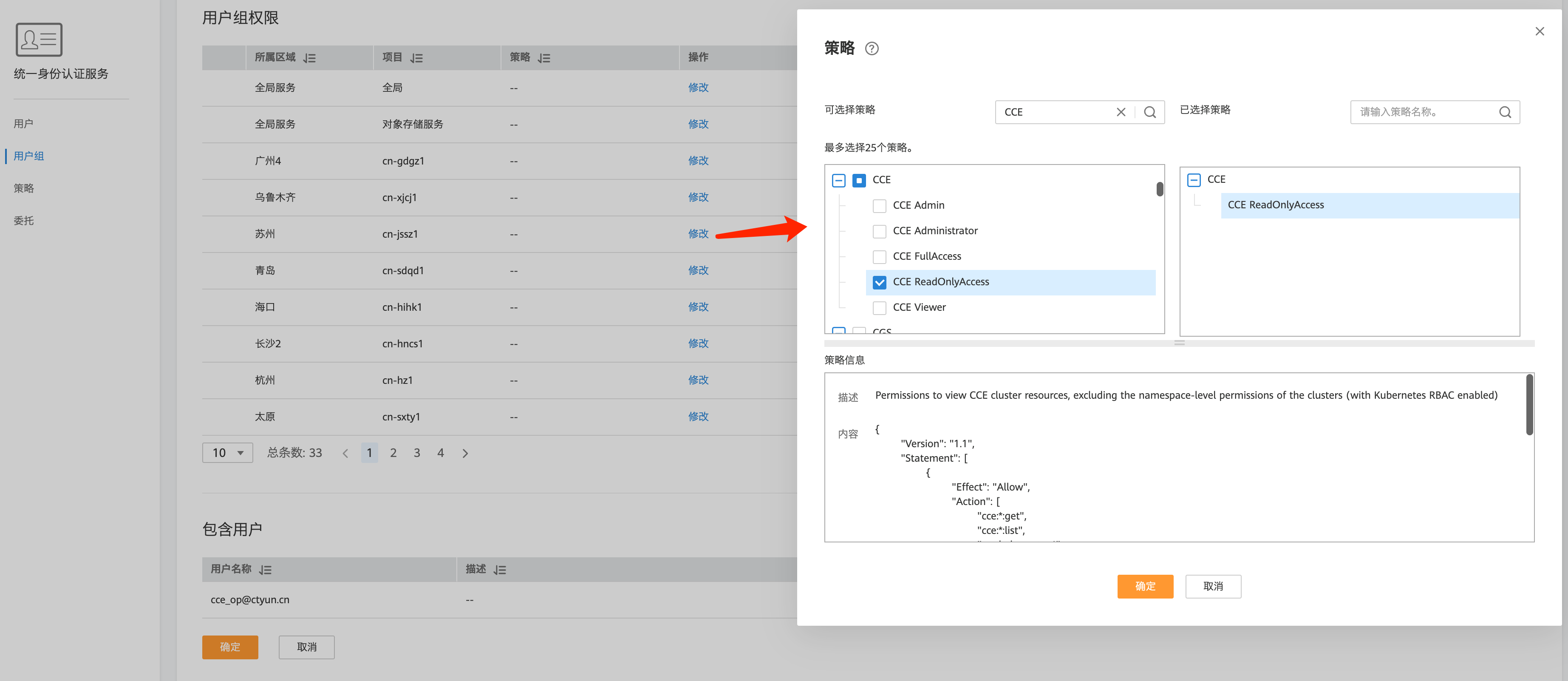Enable the CCE FullAccess checkbox
Screen dimensions: 1568x681
879,256
